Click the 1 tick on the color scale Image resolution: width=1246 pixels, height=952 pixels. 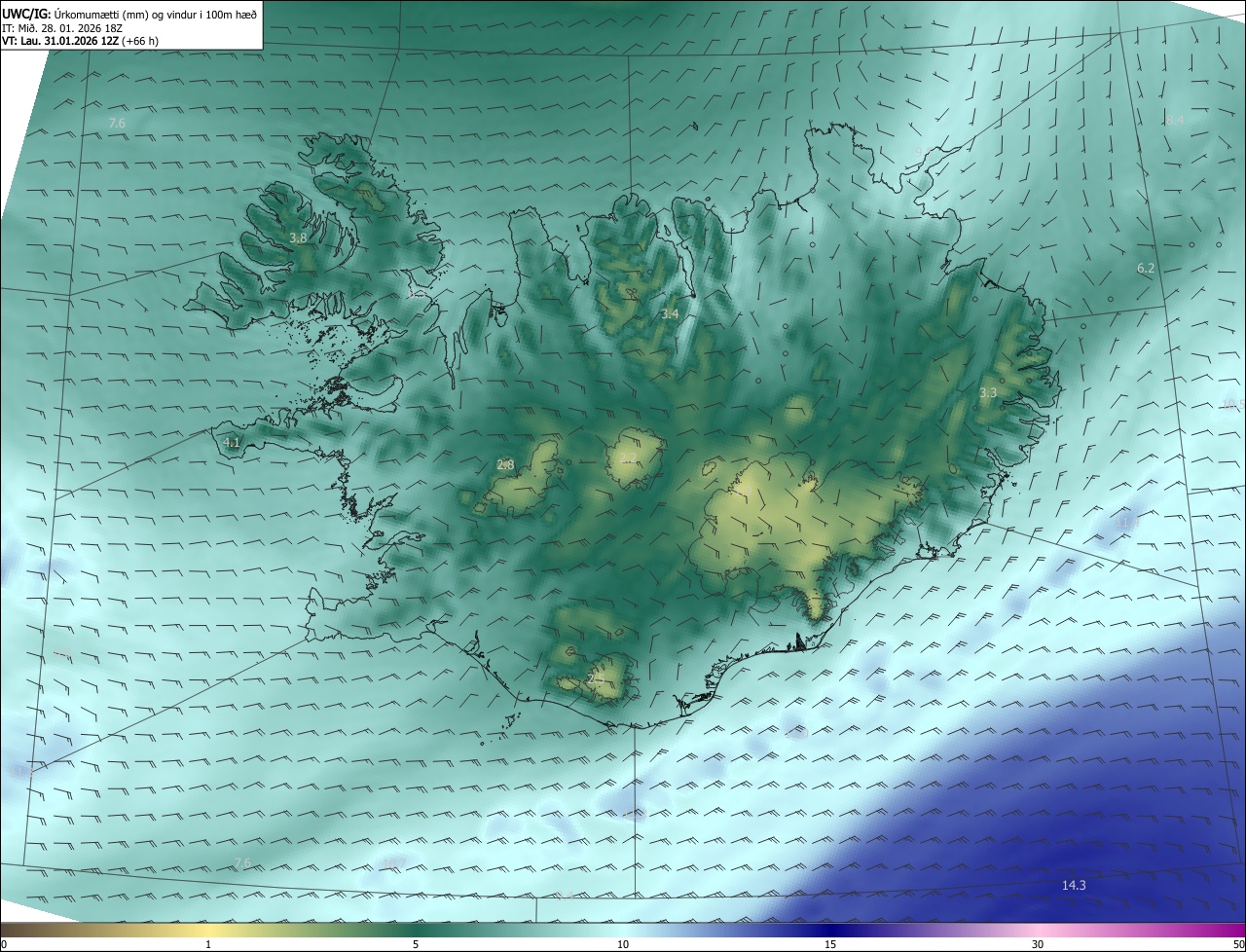(x=208, y=944)
